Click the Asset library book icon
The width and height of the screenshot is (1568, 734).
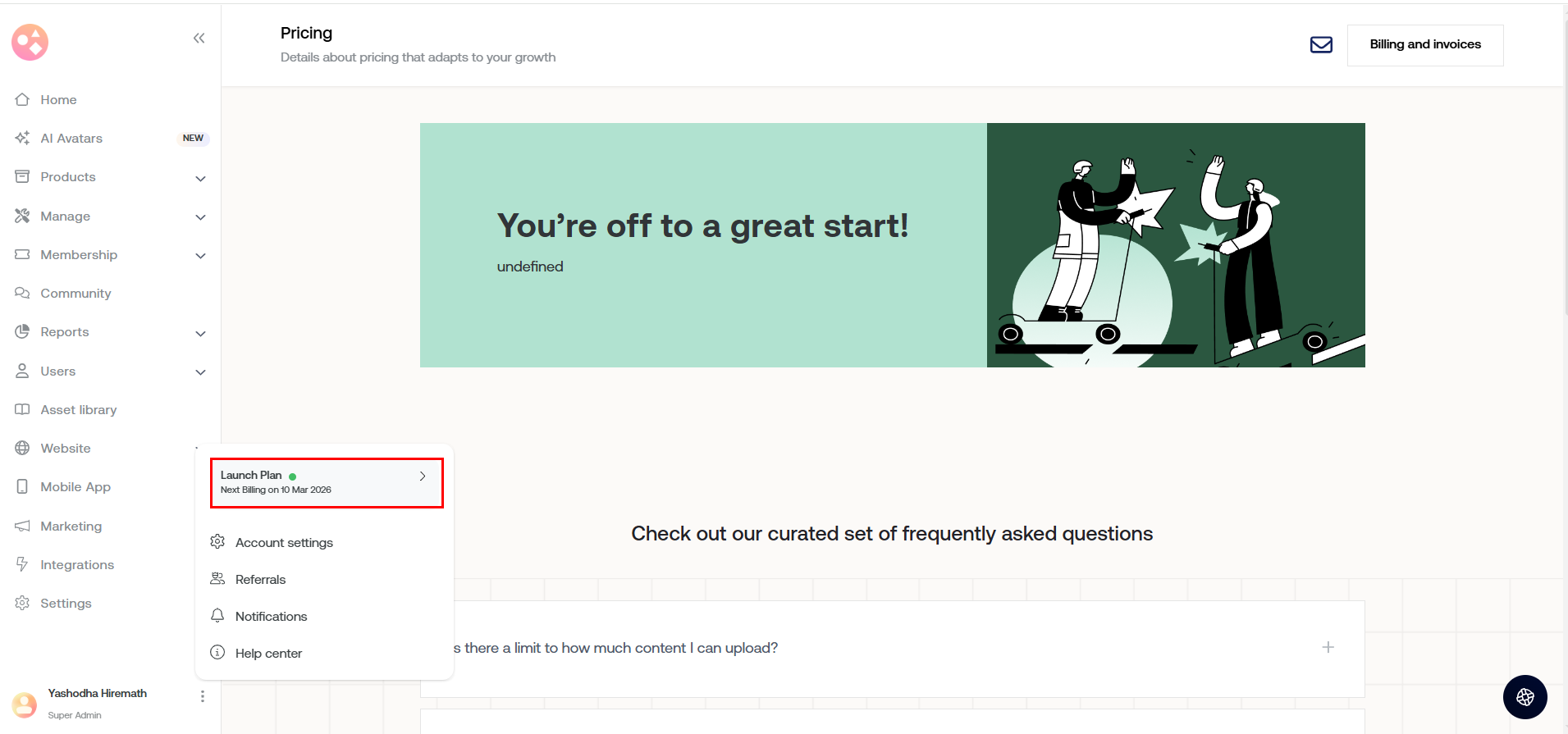[22, 409]
